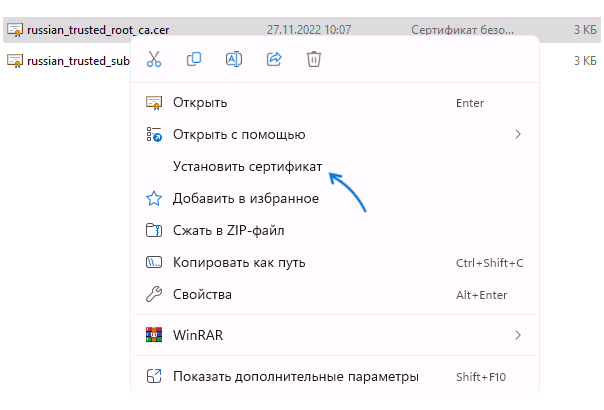This screenshot has width=604, height=410.
Task: Click the Delete trash bin icon
Action: click(x=314, y=59)
